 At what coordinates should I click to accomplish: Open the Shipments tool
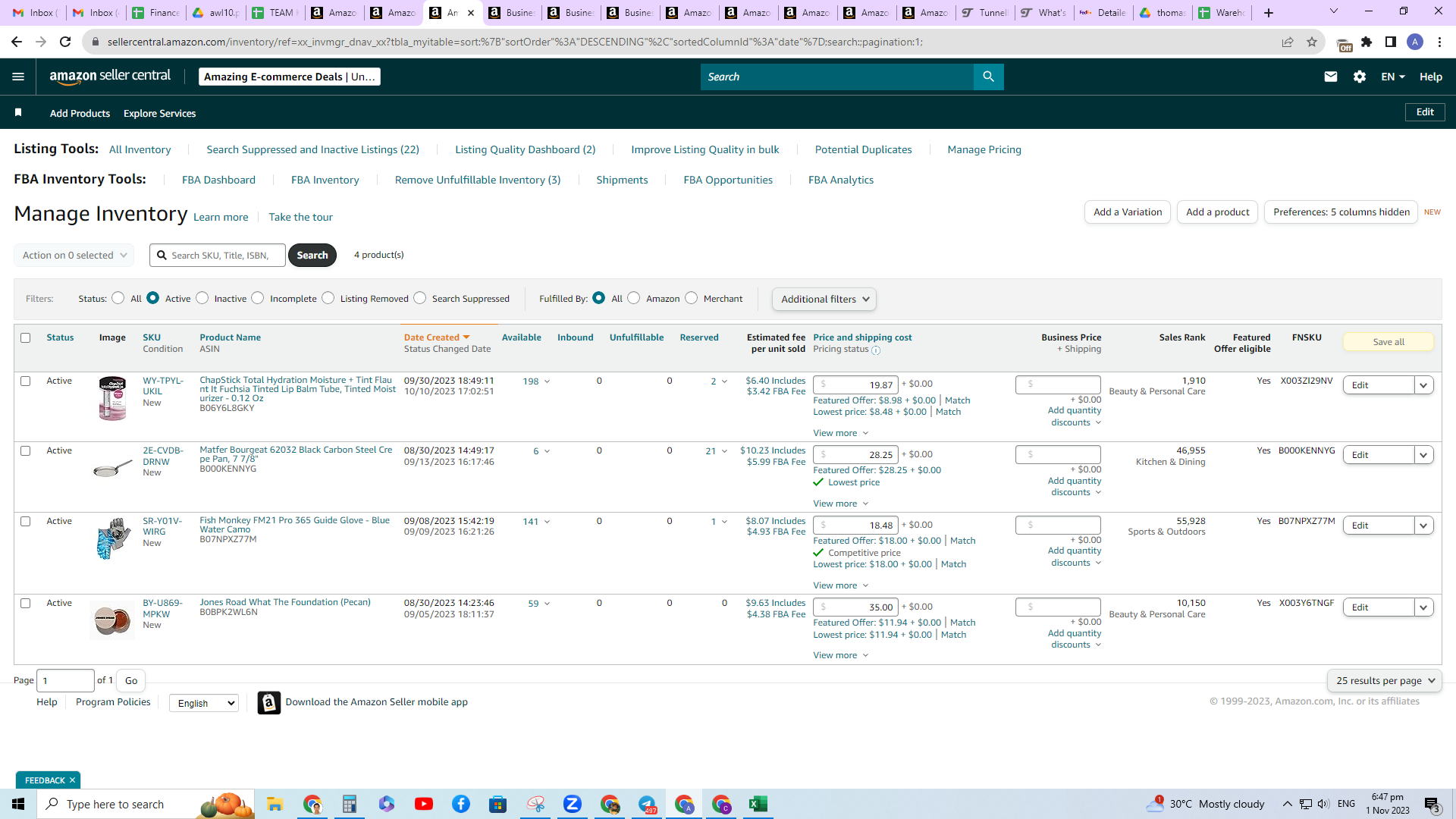[622, 180]
